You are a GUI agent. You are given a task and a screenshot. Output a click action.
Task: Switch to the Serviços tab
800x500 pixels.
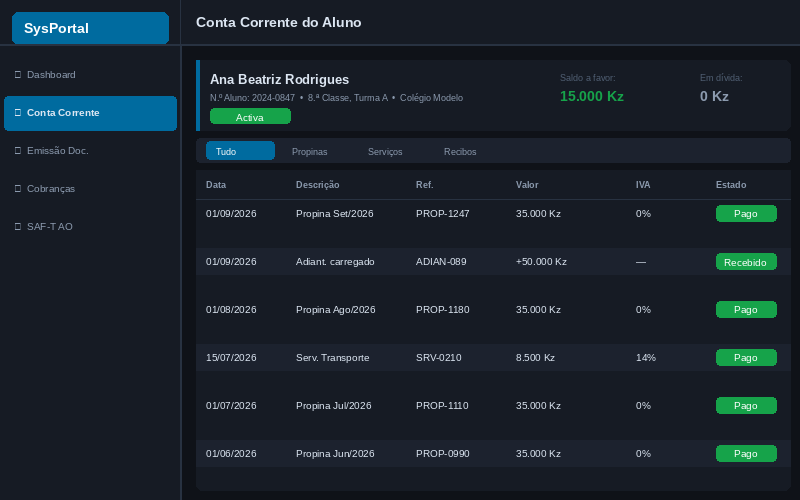point(385,152)
